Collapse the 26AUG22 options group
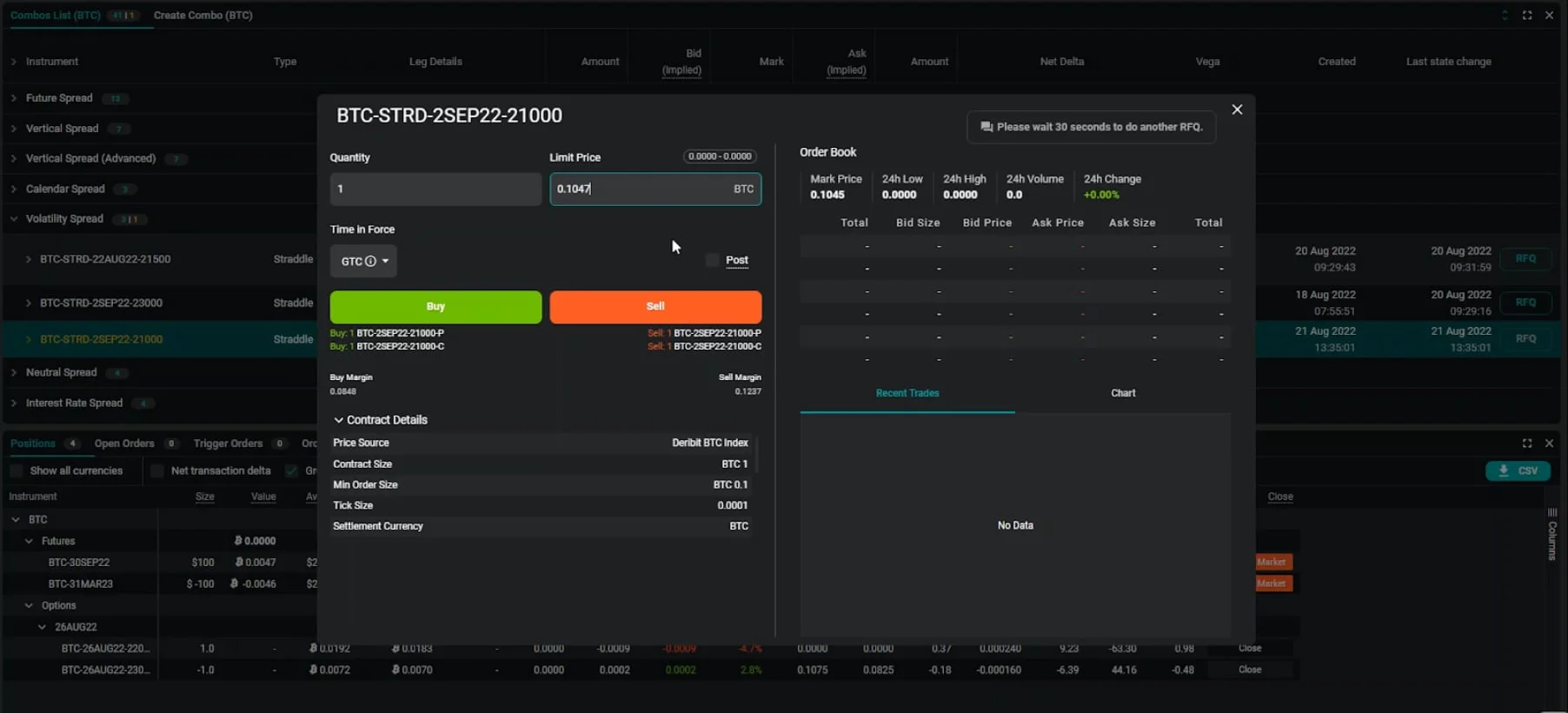The height and width of the screenshot is (713, 1568). 42,627
